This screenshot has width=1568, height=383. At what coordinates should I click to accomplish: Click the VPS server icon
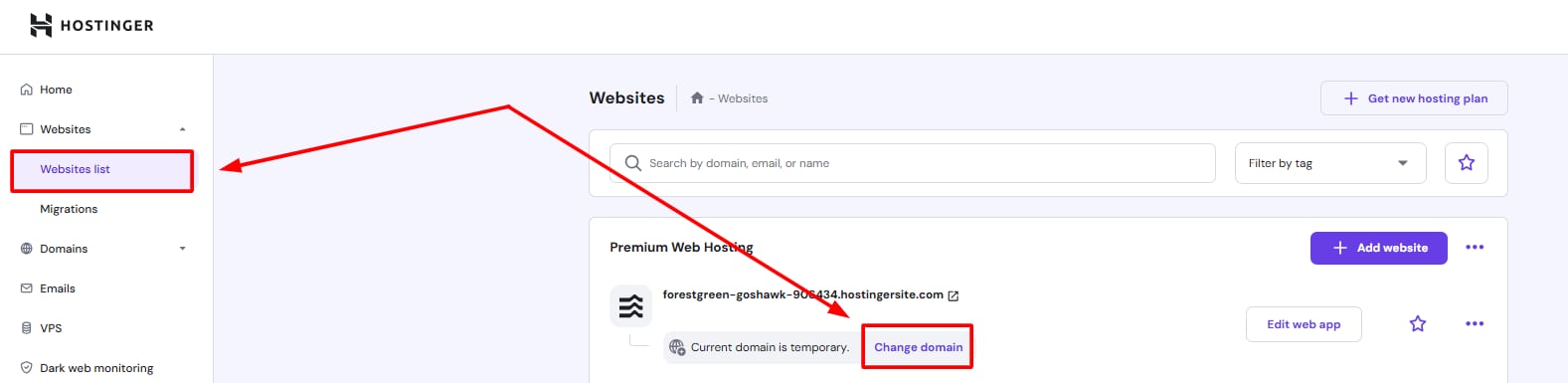coord(27,328)
